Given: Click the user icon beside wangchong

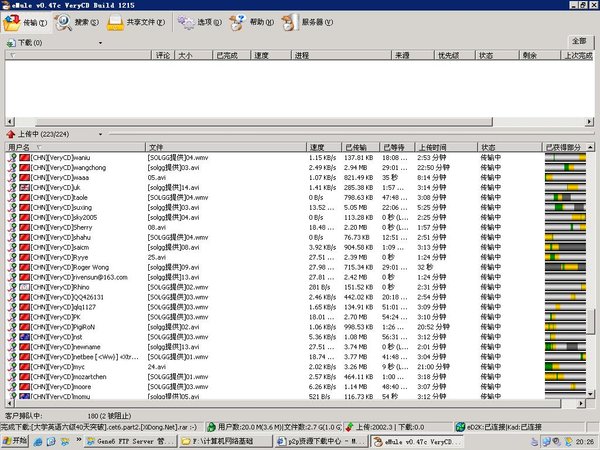Looking at the screenshot, I should 12,168.
